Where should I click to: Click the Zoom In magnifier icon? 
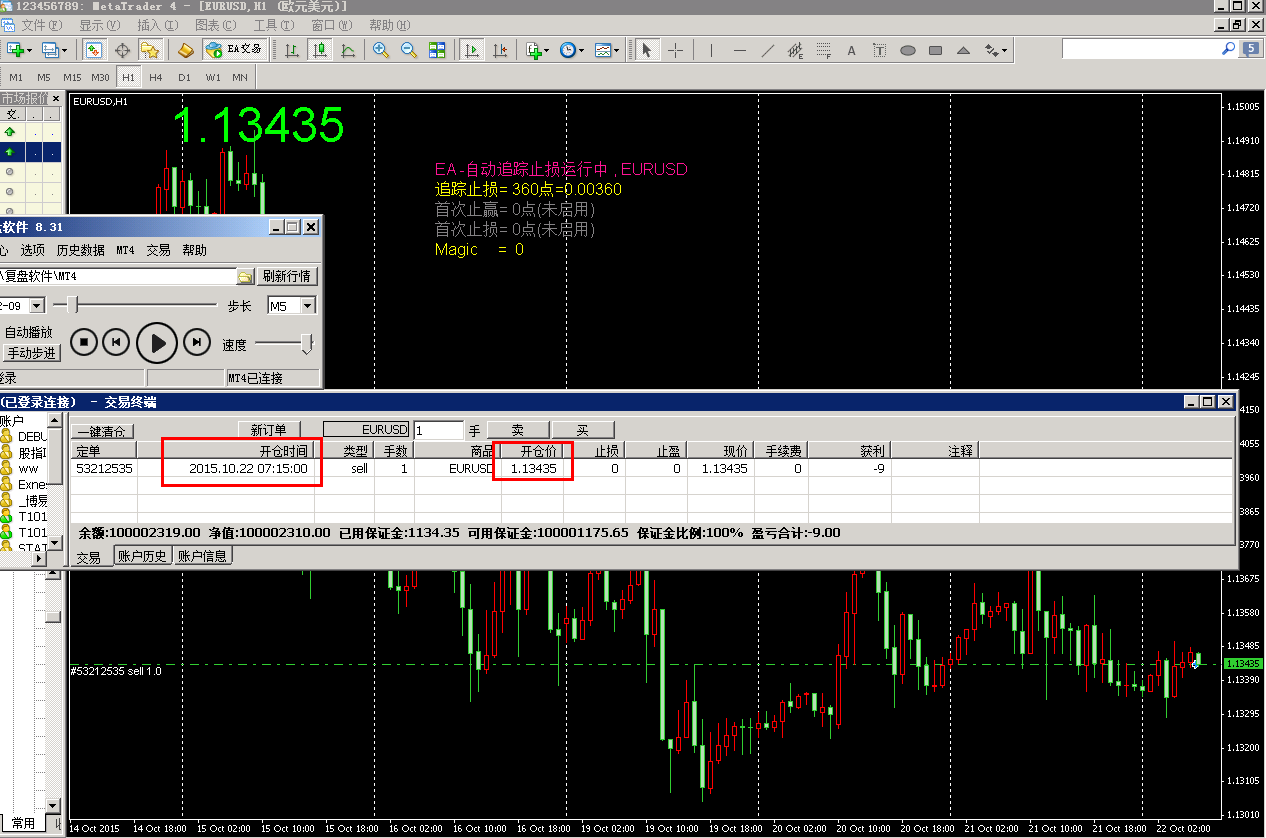pos(381,50)
